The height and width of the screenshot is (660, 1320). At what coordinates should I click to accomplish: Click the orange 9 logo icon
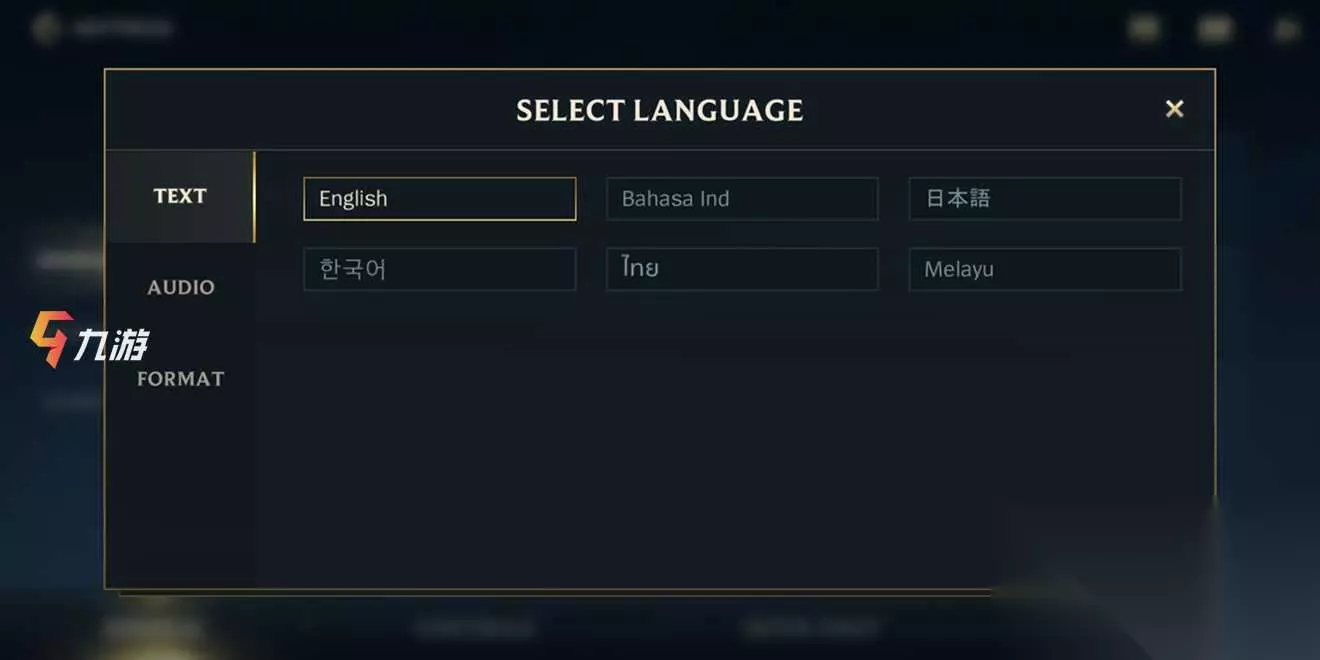click(x=47, y=339)
